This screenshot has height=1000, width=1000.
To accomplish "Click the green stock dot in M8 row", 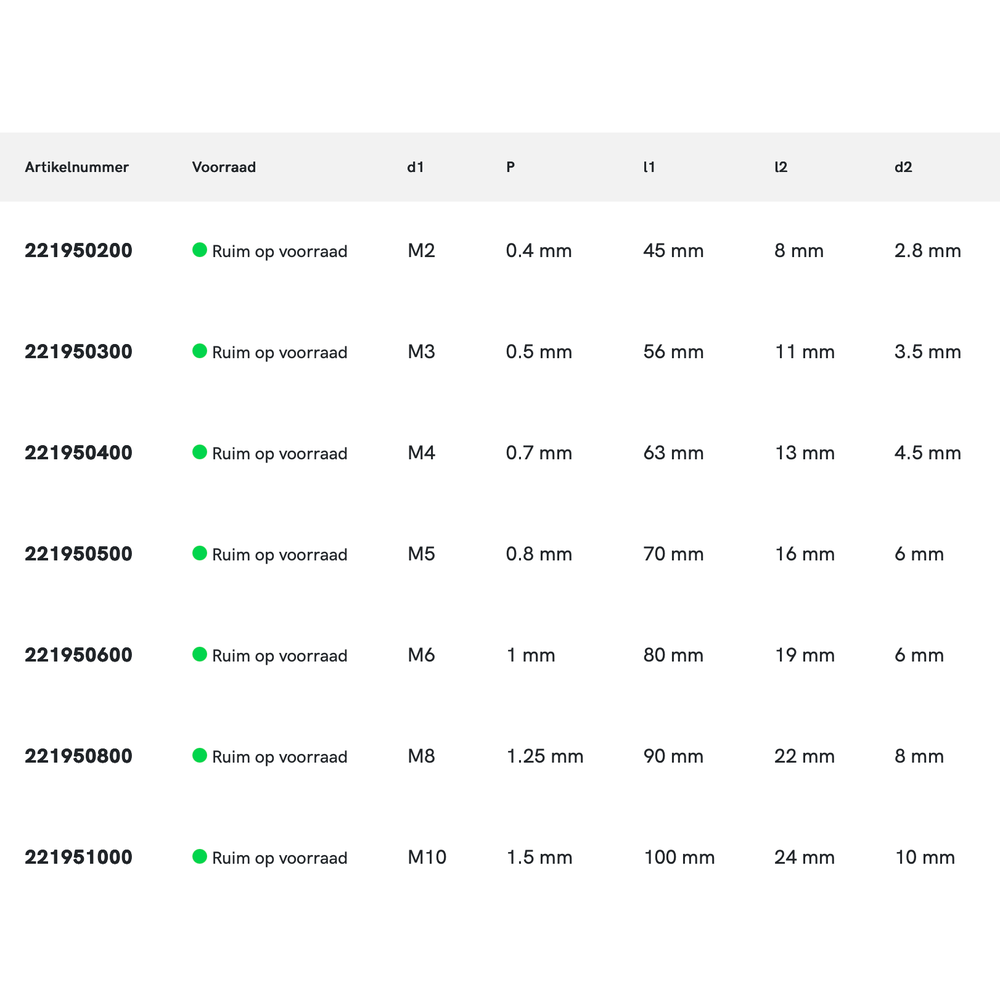I will 199,755.
